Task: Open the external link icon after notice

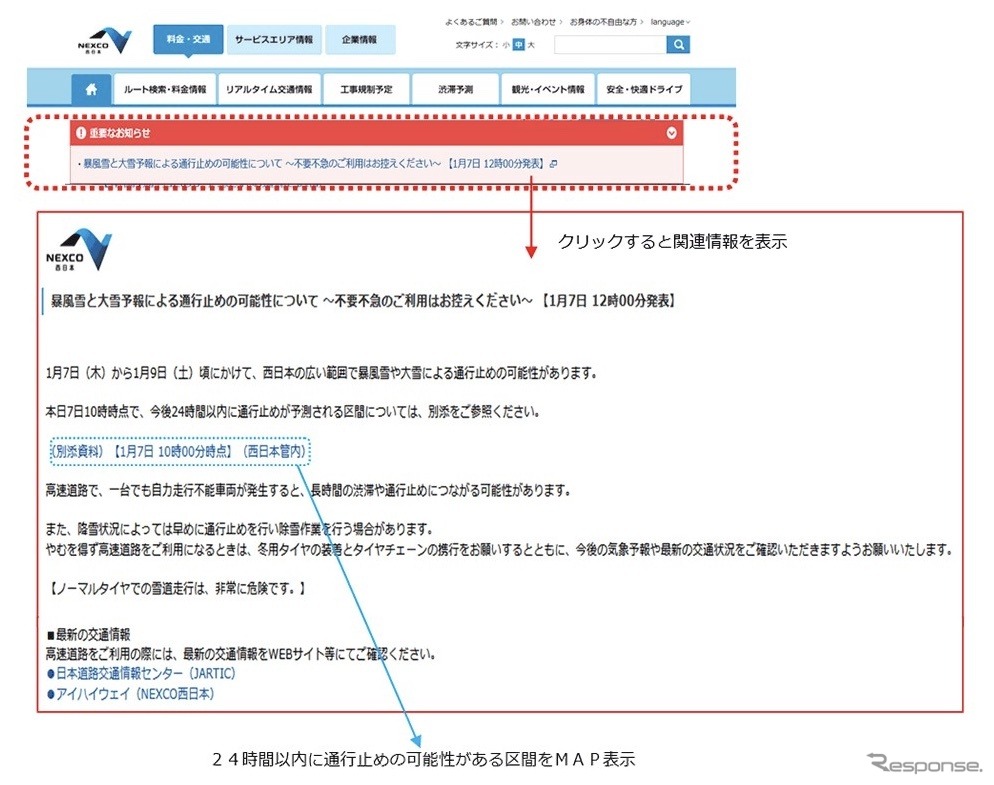Action: [x=553, y=164]
